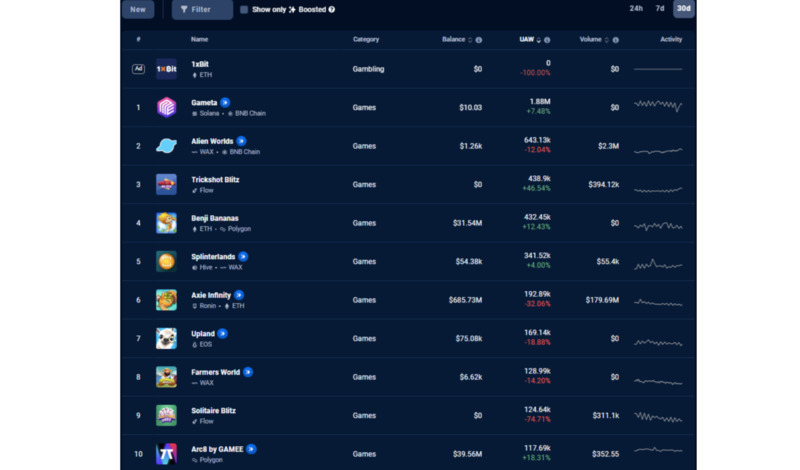Open the Axie Infinity app logo
The height and width of the screenshot is (470, 800).
pyautogui.click(x=166, y=300)
